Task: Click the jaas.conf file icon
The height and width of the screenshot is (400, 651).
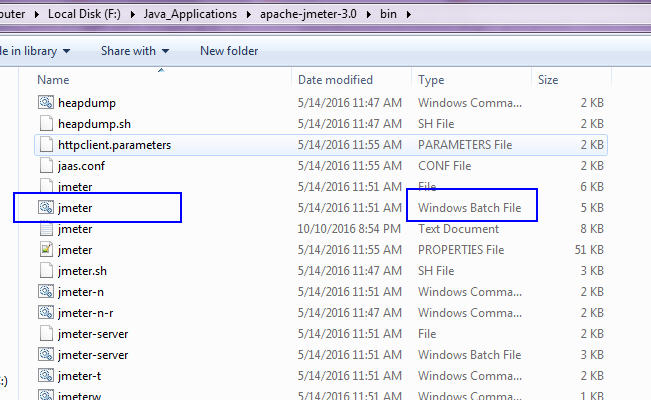Action: click(x=46, y=165)
